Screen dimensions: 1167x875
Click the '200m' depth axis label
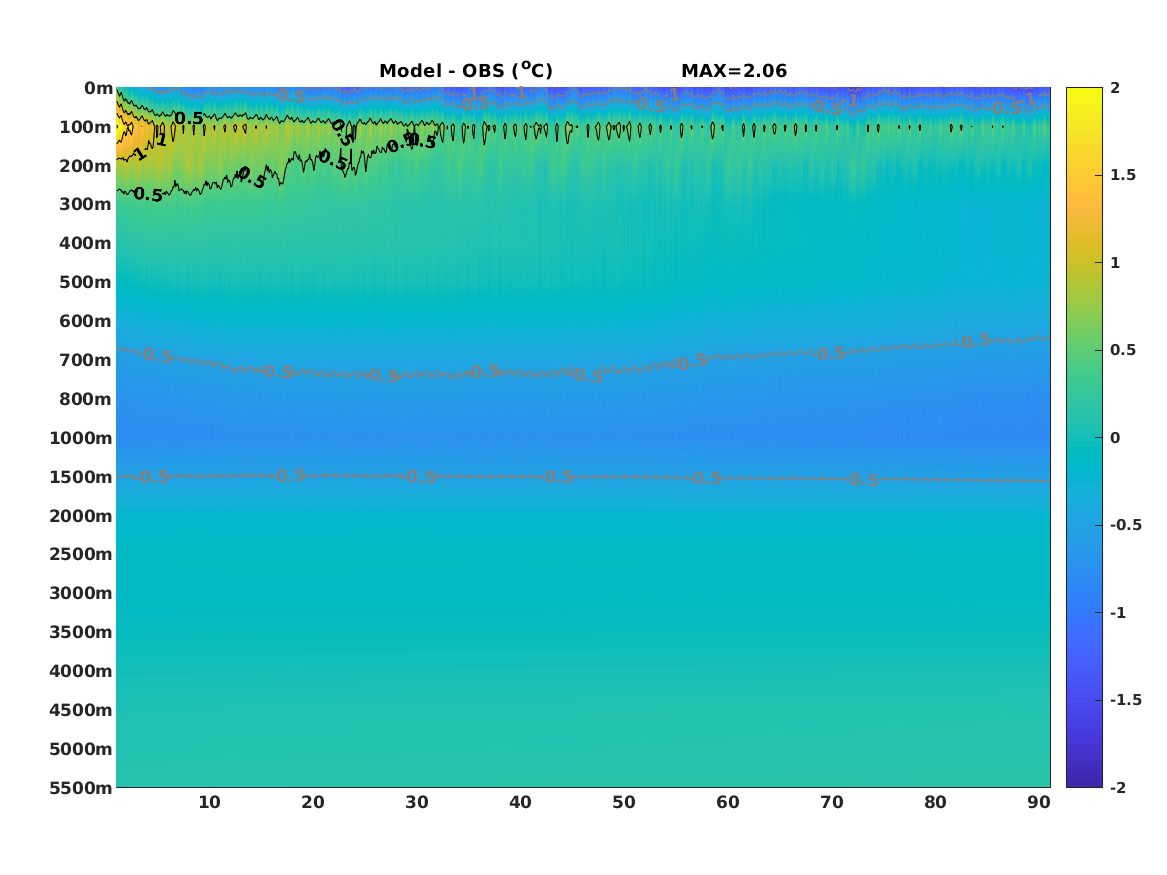[86, 166]
